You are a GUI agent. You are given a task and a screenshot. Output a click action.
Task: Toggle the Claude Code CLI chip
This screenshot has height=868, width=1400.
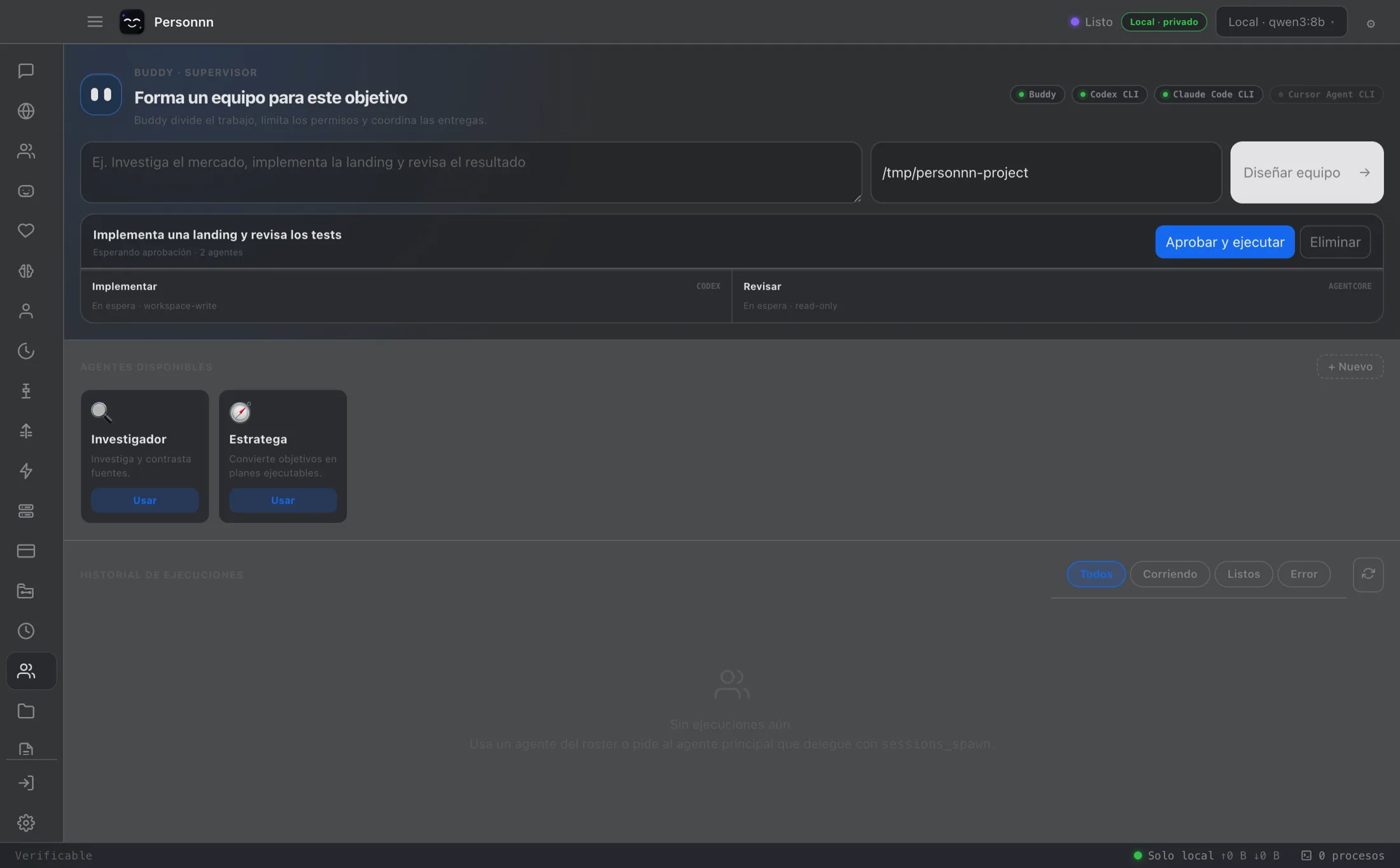point(1208,94)
